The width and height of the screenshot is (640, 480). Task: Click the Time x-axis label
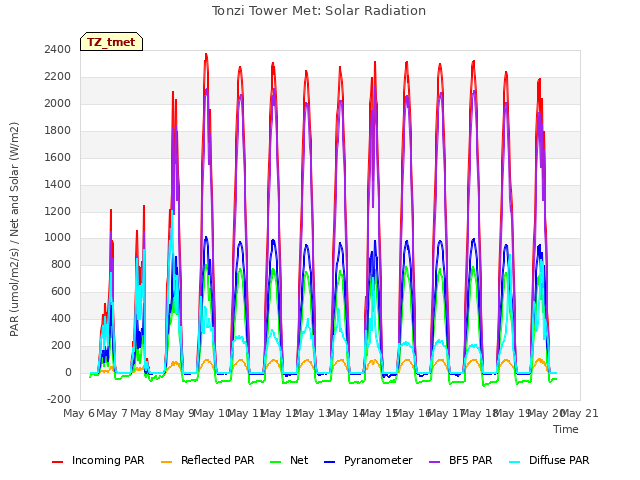point(566,429)
